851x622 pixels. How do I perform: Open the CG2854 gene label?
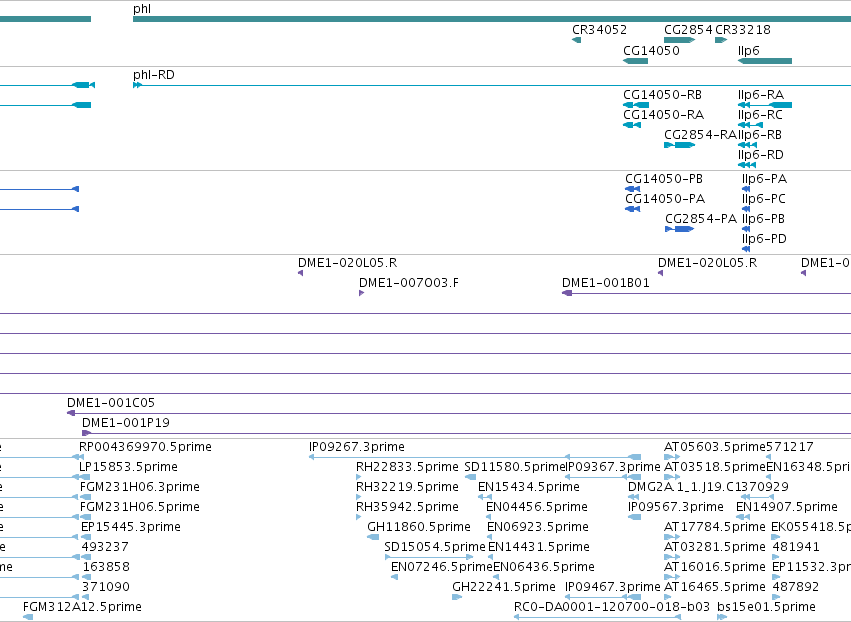[688, 30]
